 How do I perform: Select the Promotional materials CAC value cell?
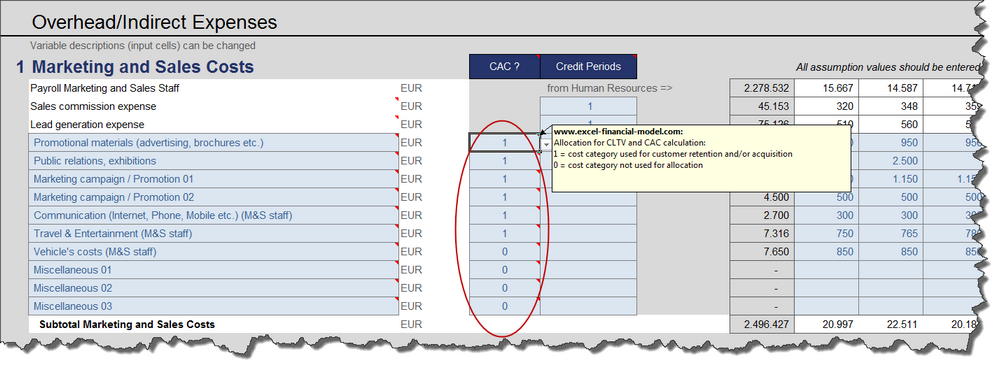tap(505, 142)
